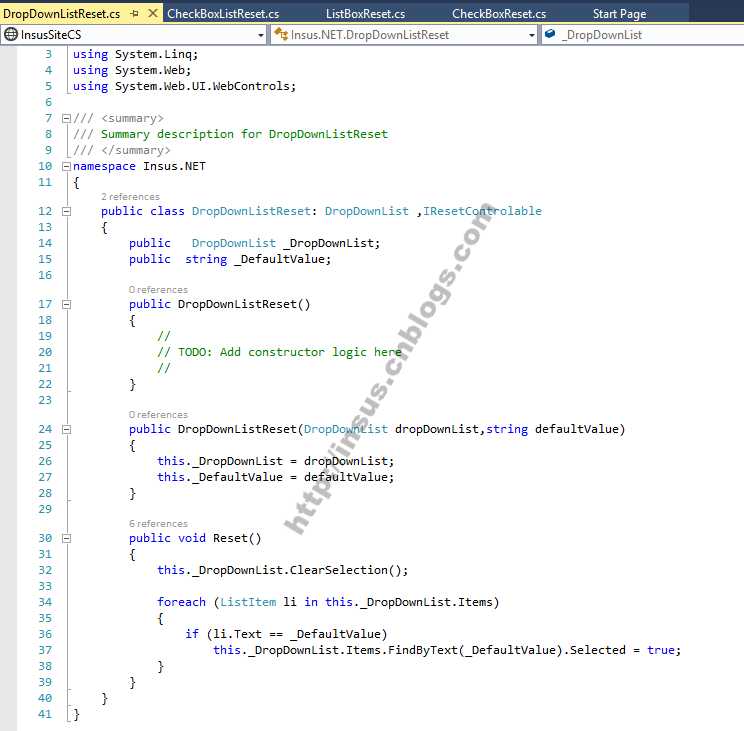This screenshot has height=731, width=744.
Task: Open the CheckBoxReset.cs tab
Action: [x=499, y=14]
